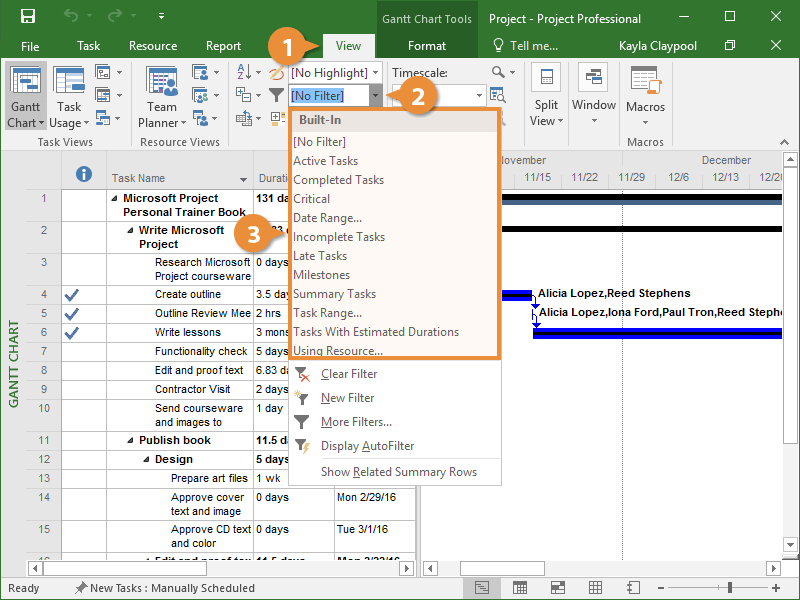
Task: Click the zoom slider in status bar
Action: coord(730,588)
